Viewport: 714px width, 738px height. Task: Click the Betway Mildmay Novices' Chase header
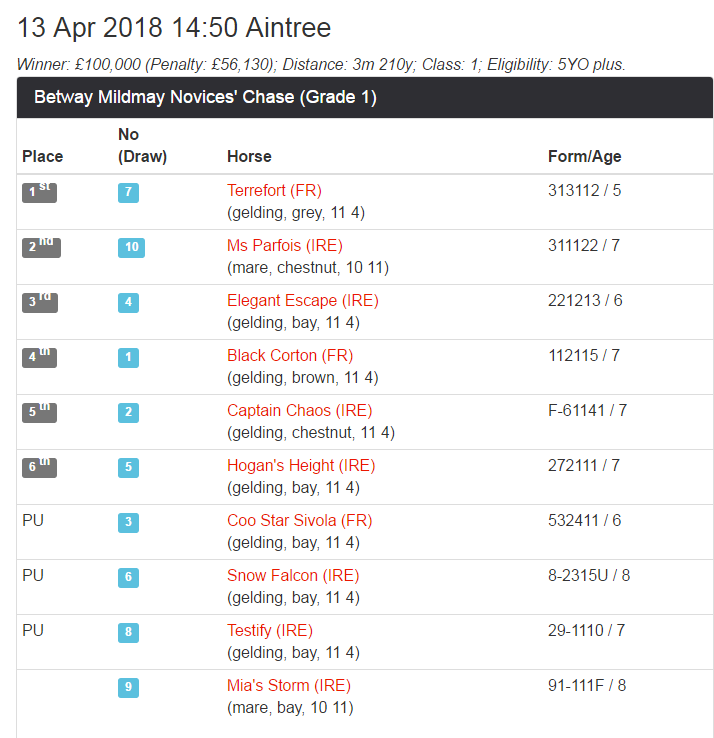205,98
